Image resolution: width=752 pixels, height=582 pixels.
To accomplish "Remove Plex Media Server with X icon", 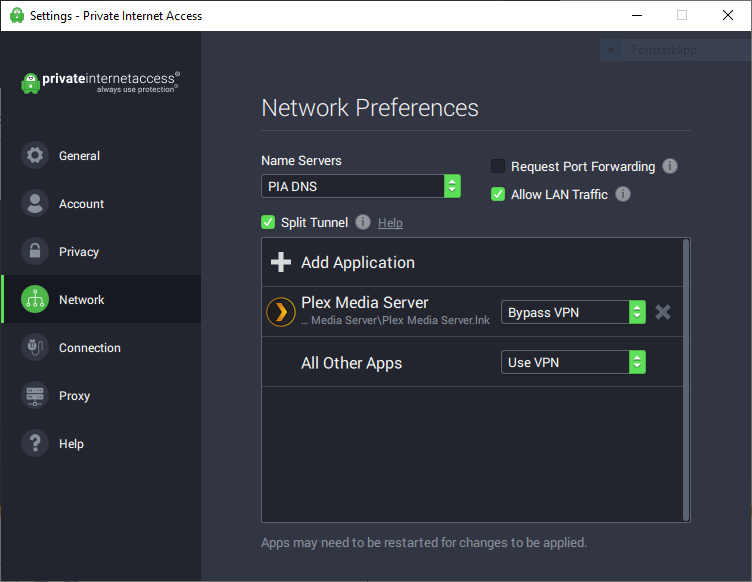I will [x=663, y=312].
